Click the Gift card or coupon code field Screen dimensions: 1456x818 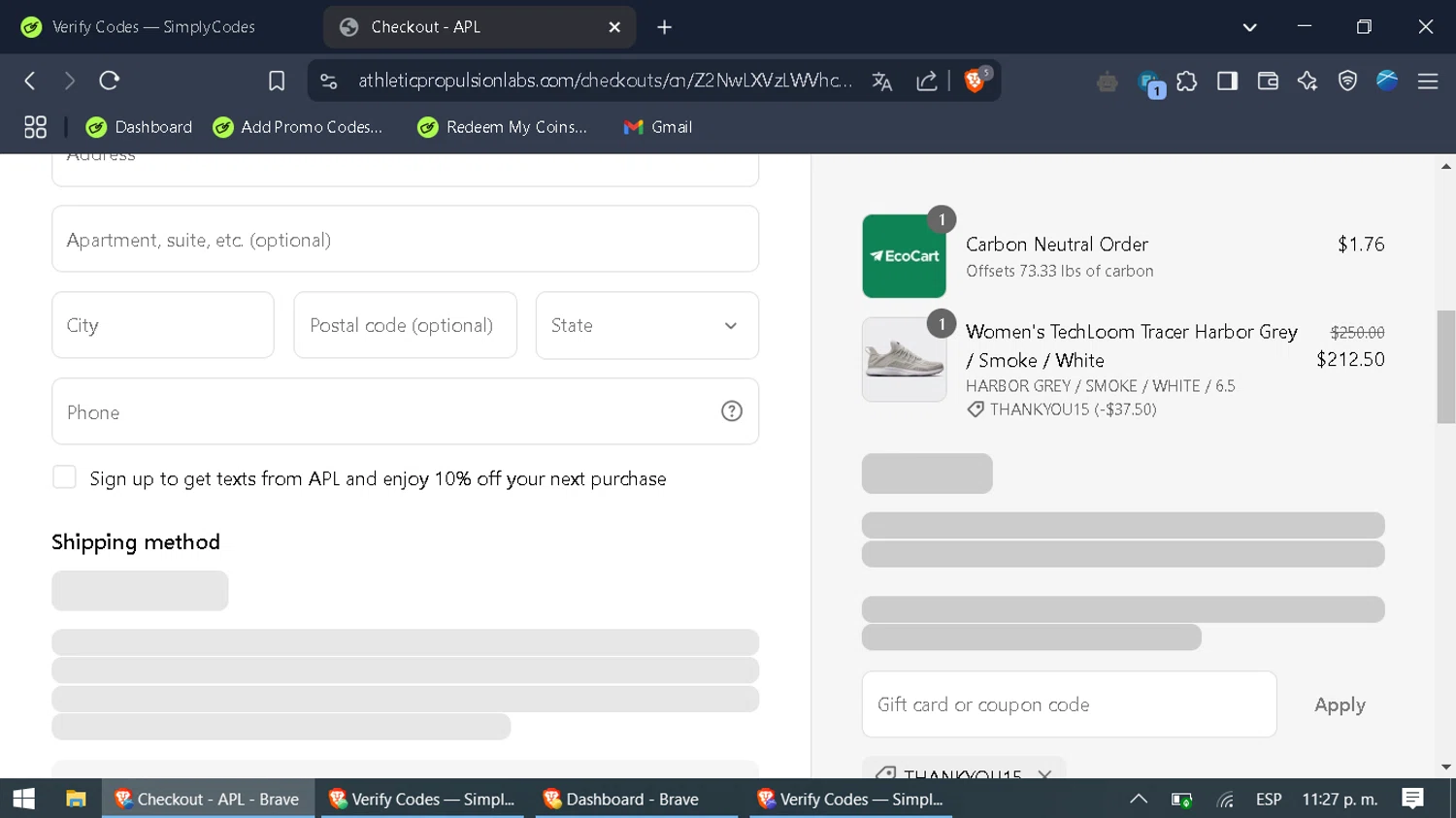[x=1069, y=704]
